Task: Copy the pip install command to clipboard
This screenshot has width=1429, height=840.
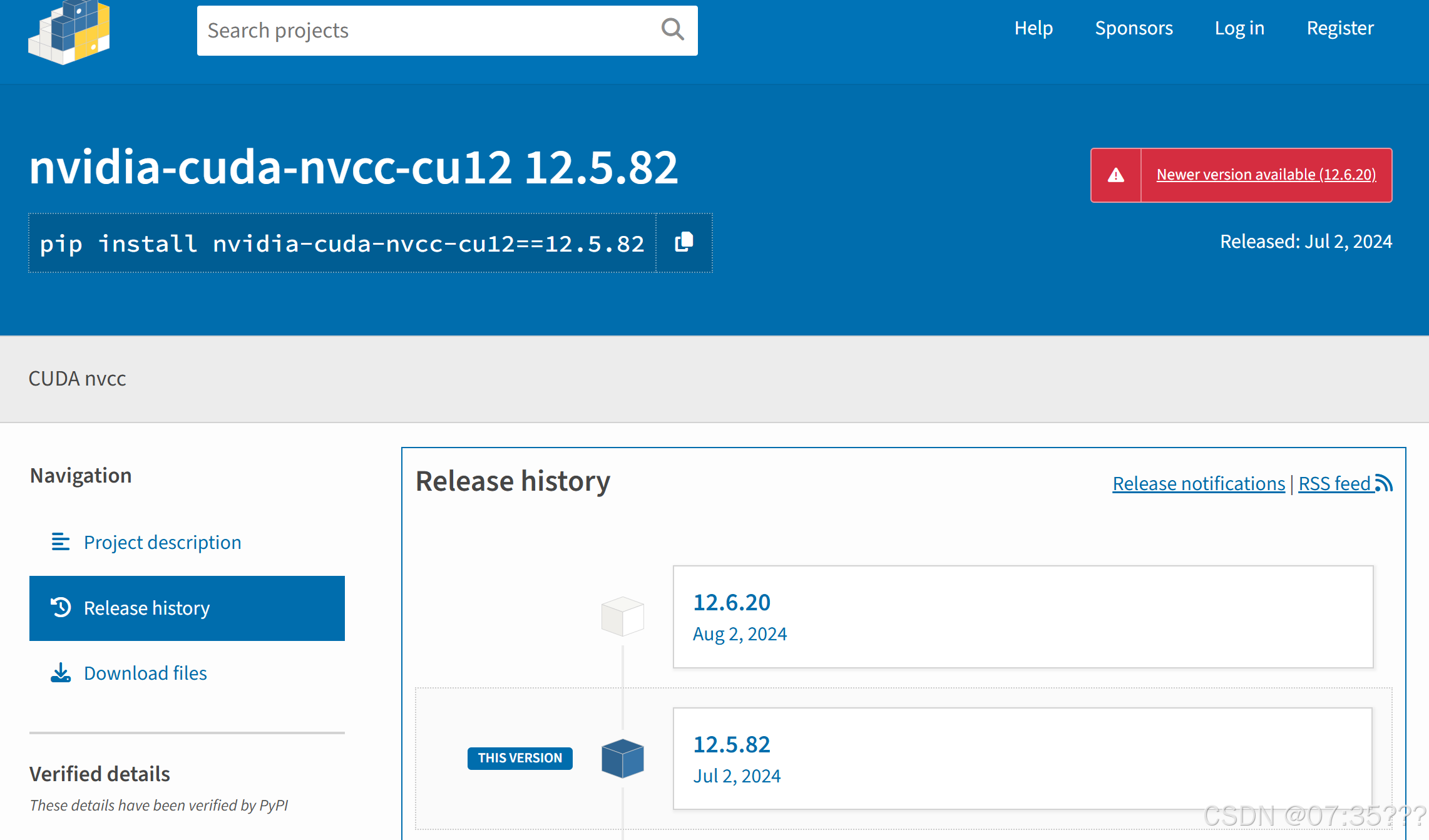Action: [x=684, y=242]
